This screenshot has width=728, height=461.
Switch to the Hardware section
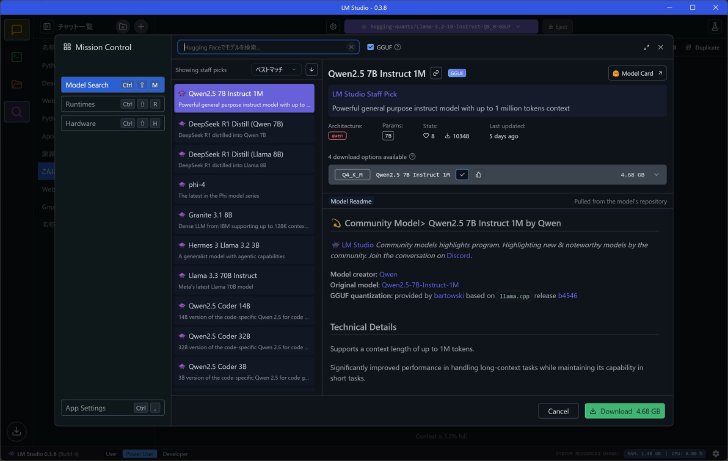click(x=113, y=123)
